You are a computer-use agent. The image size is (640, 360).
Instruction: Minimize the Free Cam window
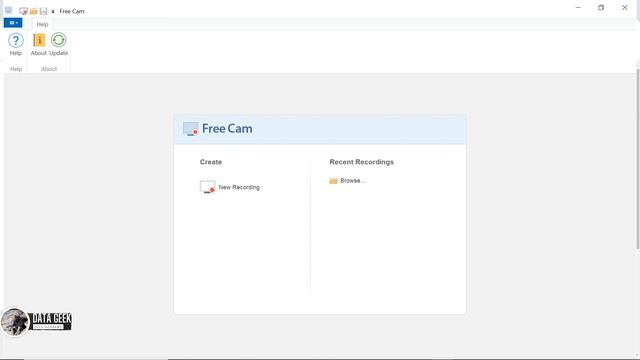point(578,8)
